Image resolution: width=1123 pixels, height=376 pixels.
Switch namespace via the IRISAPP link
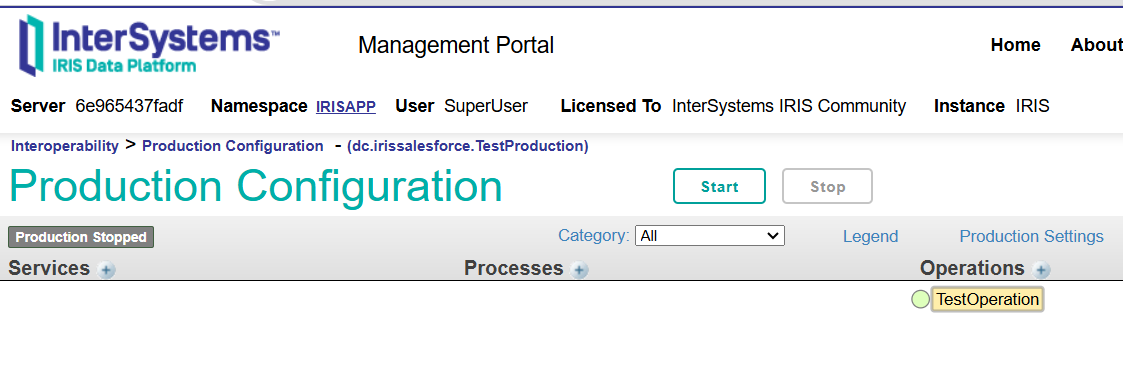tap(346, 107)
